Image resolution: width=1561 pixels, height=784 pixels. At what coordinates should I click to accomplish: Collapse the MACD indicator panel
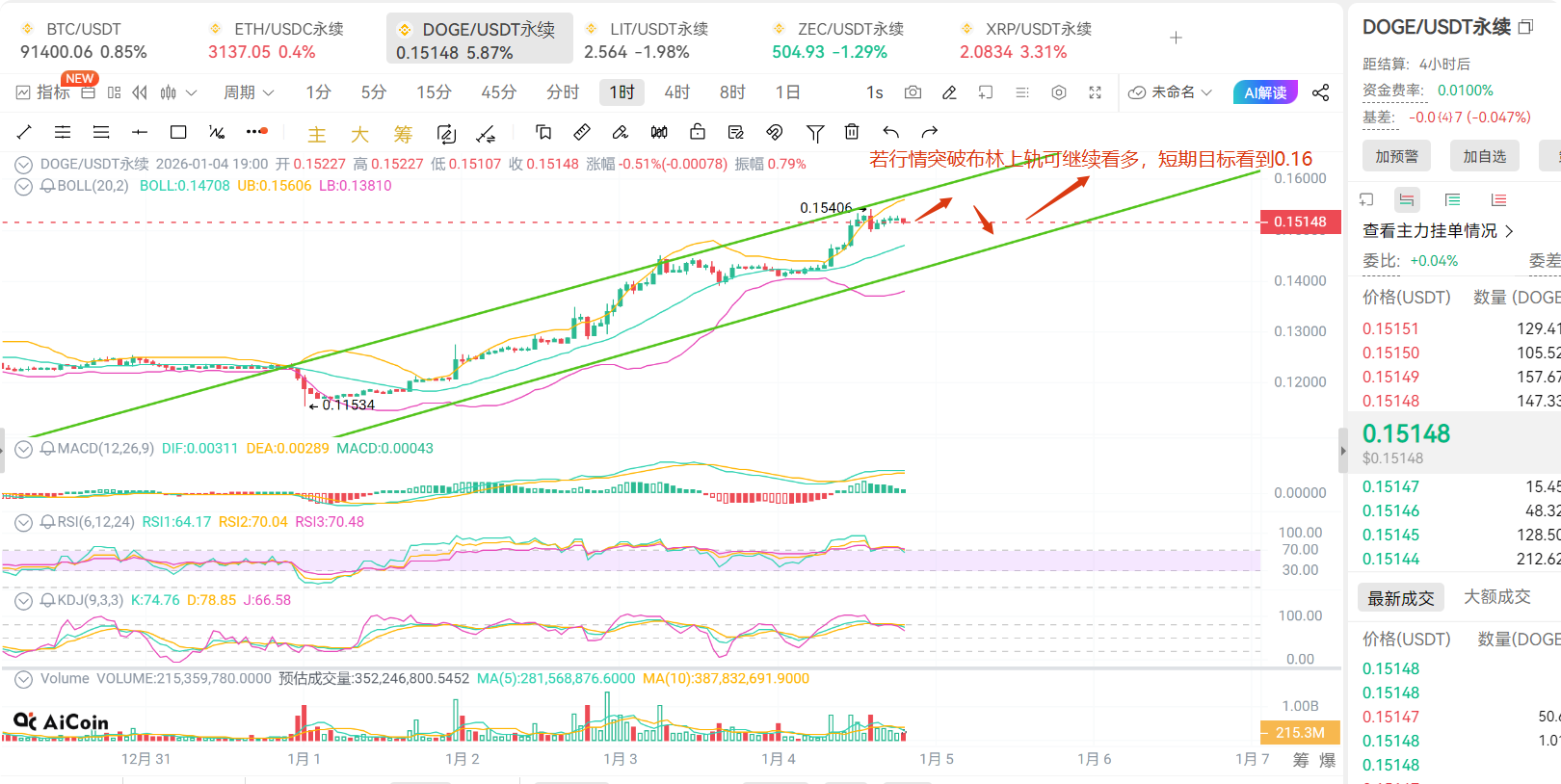tap(24, 449)
